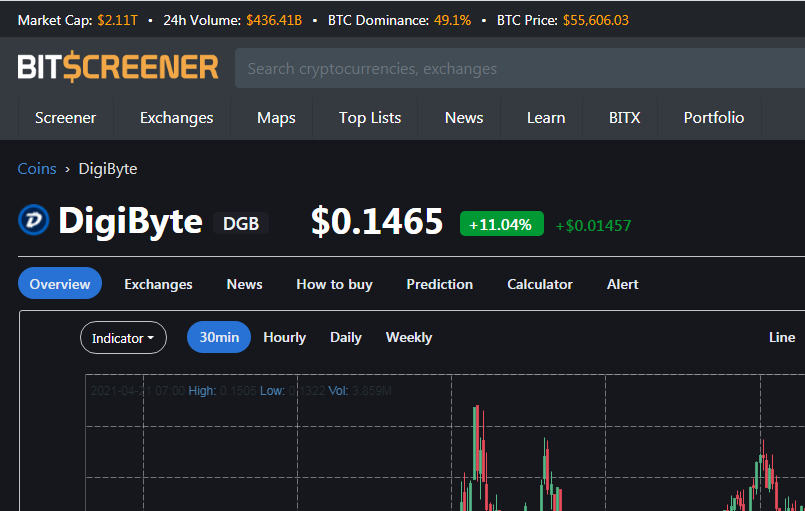This screenshot has height=511, width=805.
Task: Switch chart interval to Daily
Action: [x=346, y=337]
